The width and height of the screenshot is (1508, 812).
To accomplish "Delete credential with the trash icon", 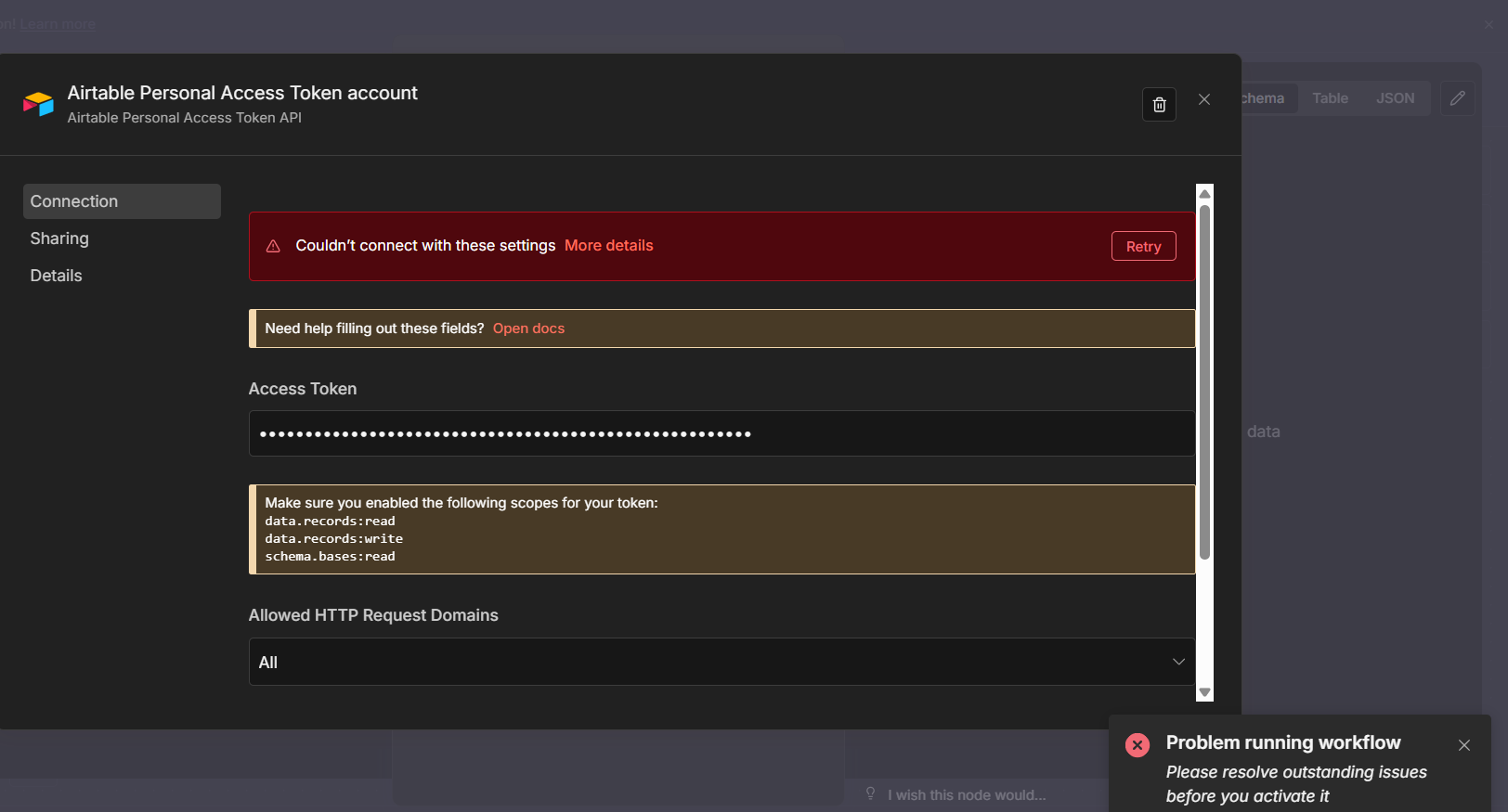I will click(1159, 105).
